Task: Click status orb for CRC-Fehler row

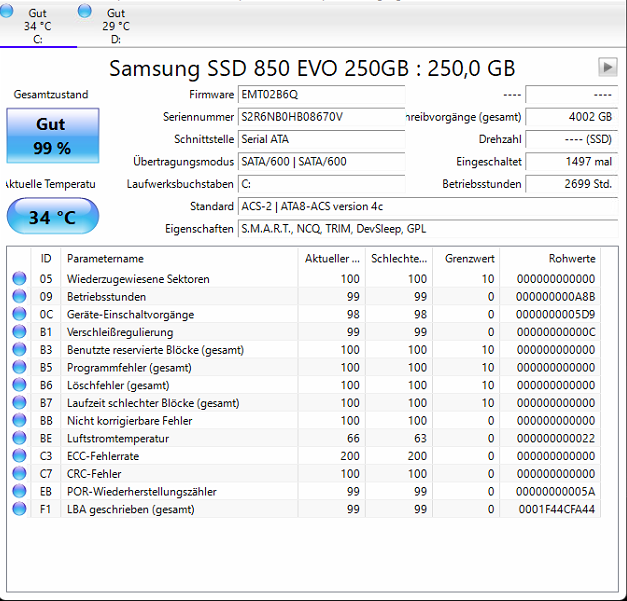Action: click(x=19, y=473)
